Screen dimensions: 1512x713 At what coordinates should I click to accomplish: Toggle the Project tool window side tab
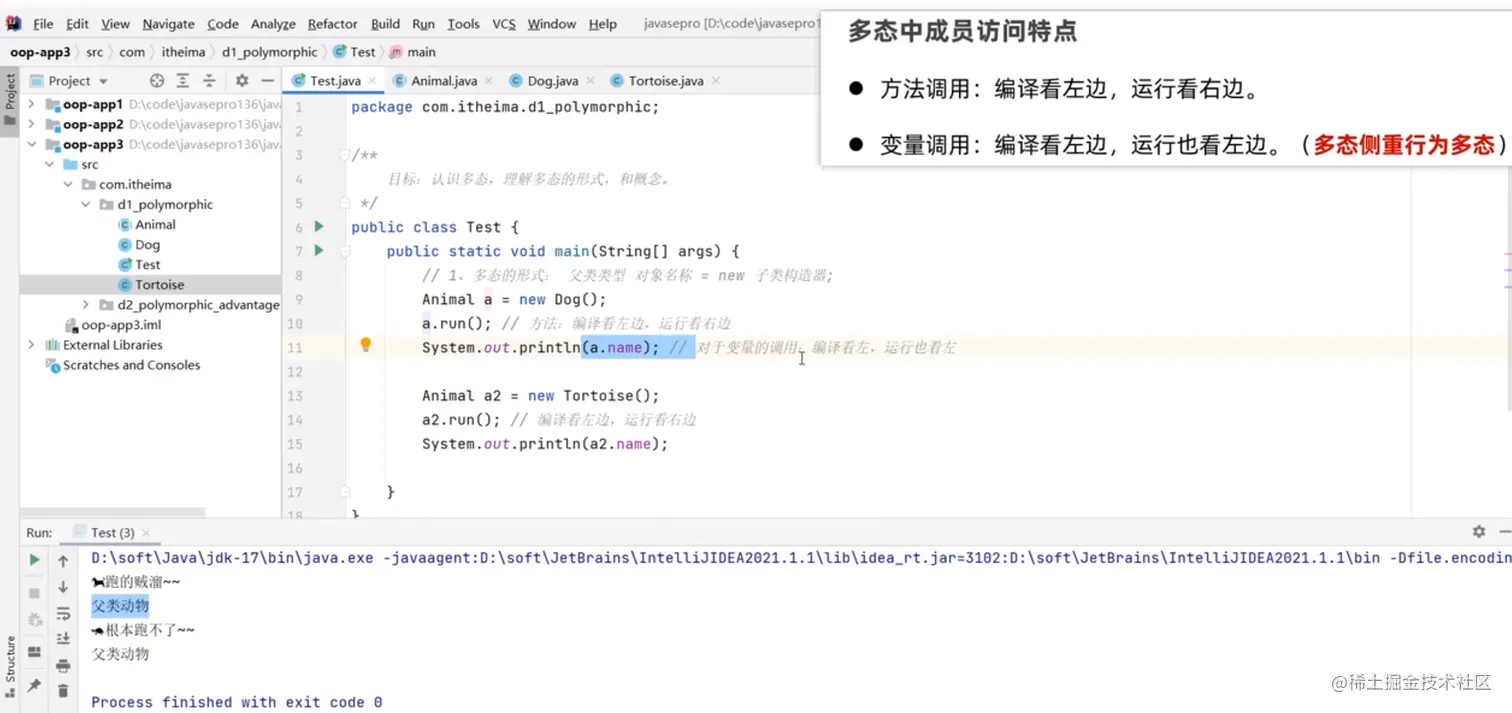10,98
